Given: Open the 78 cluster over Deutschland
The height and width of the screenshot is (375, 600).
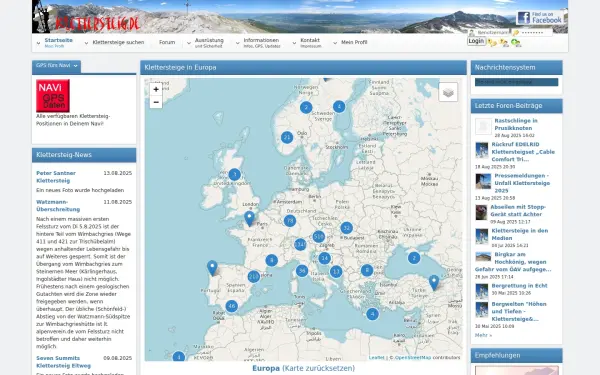Looking at the screenshot, I should tap(290, 221).
